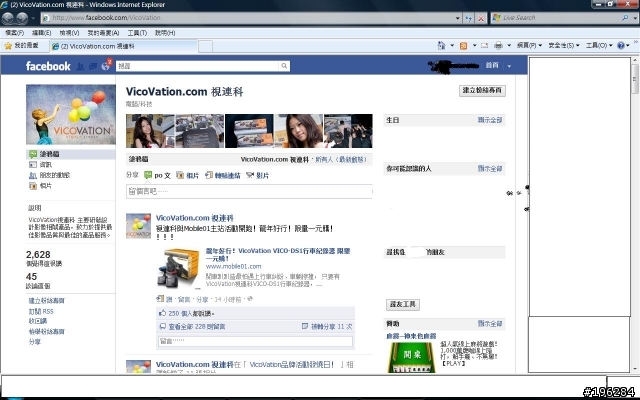Open the 安全性(S) Safety dropdown
The height and width of the screenshot is (400, 640).
click(x=564, y=45)
